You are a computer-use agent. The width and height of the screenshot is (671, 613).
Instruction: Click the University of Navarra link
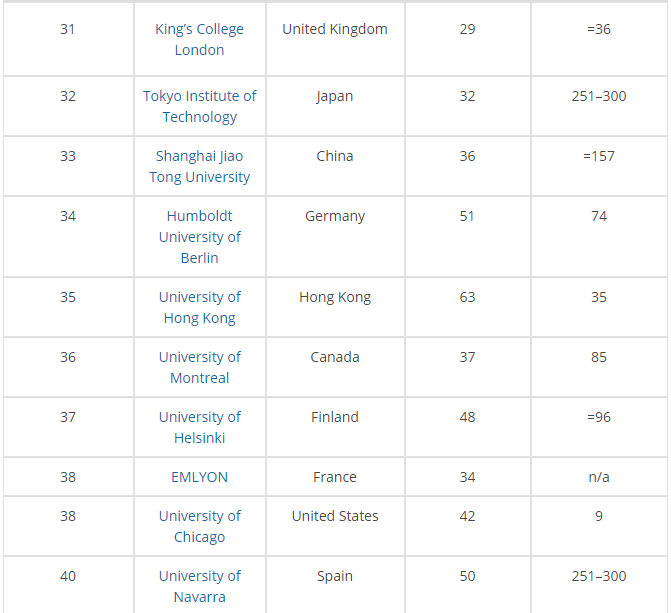pyautogui.click(x=199, y=587)
